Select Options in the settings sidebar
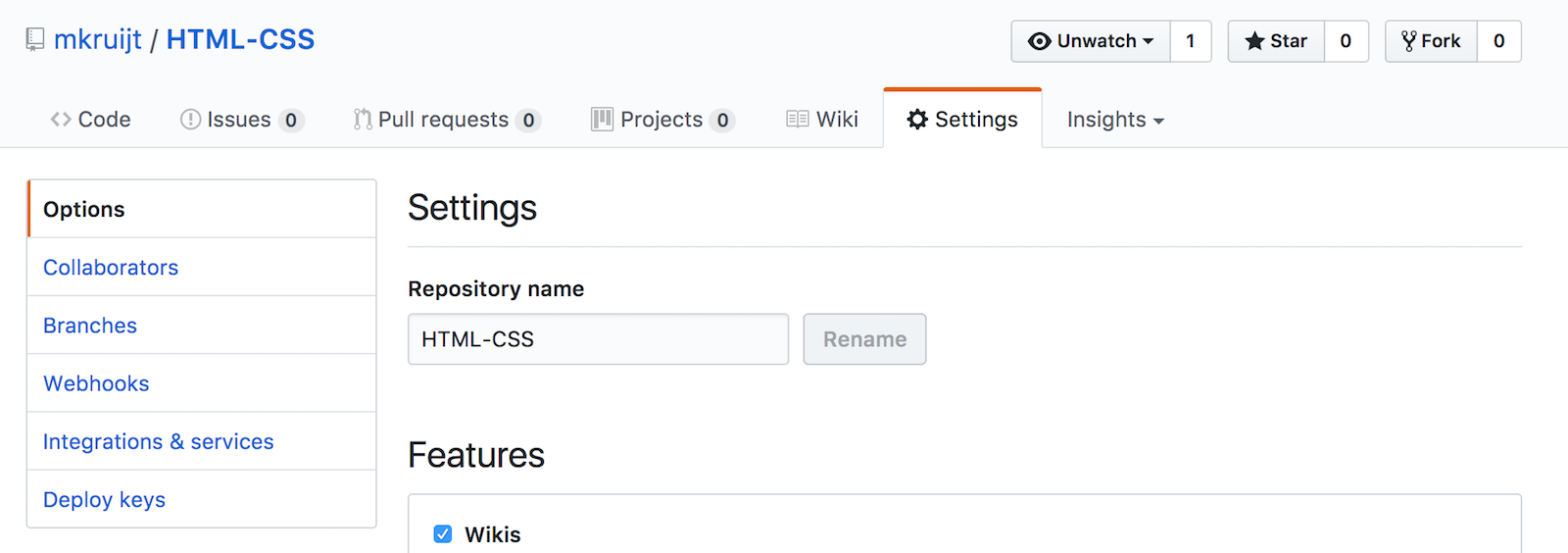1568x553 pixels. point(202,209)
